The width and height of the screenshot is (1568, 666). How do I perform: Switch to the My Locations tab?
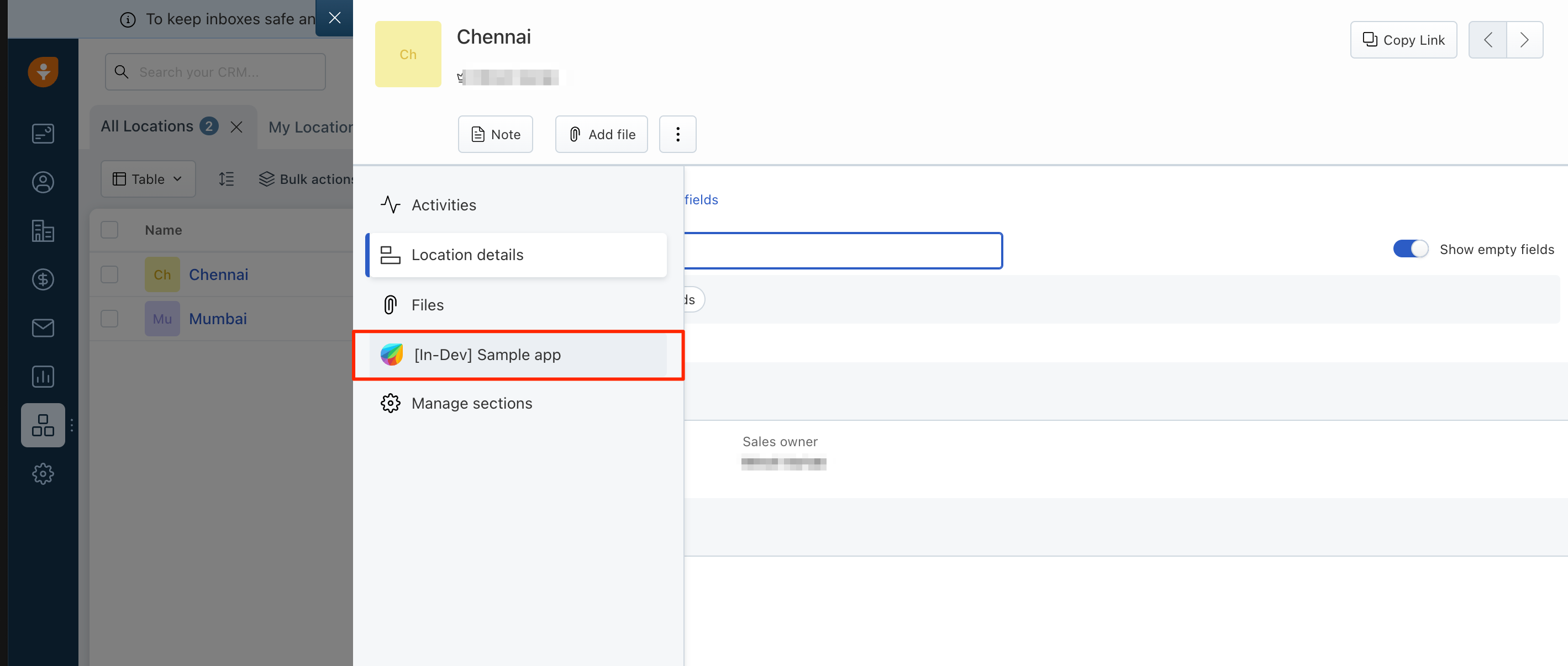click(311, 126)
